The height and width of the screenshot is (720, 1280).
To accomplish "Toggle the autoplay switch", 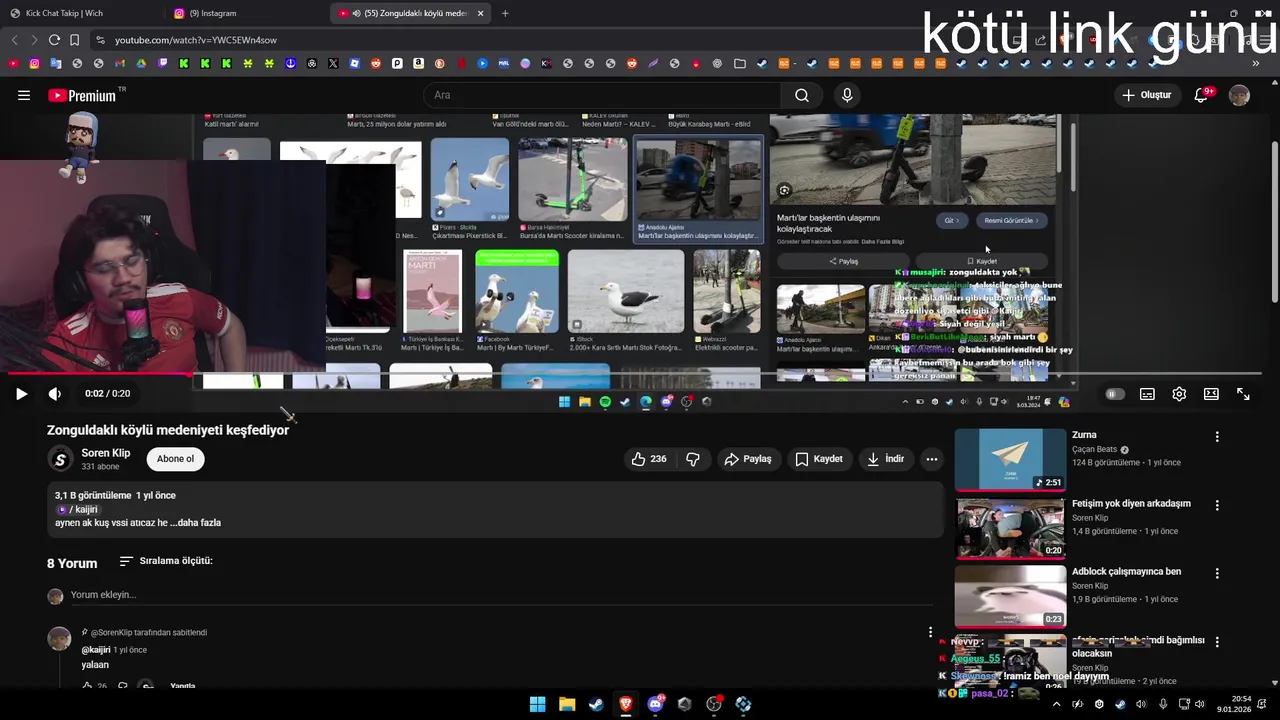I will 1114,394.
